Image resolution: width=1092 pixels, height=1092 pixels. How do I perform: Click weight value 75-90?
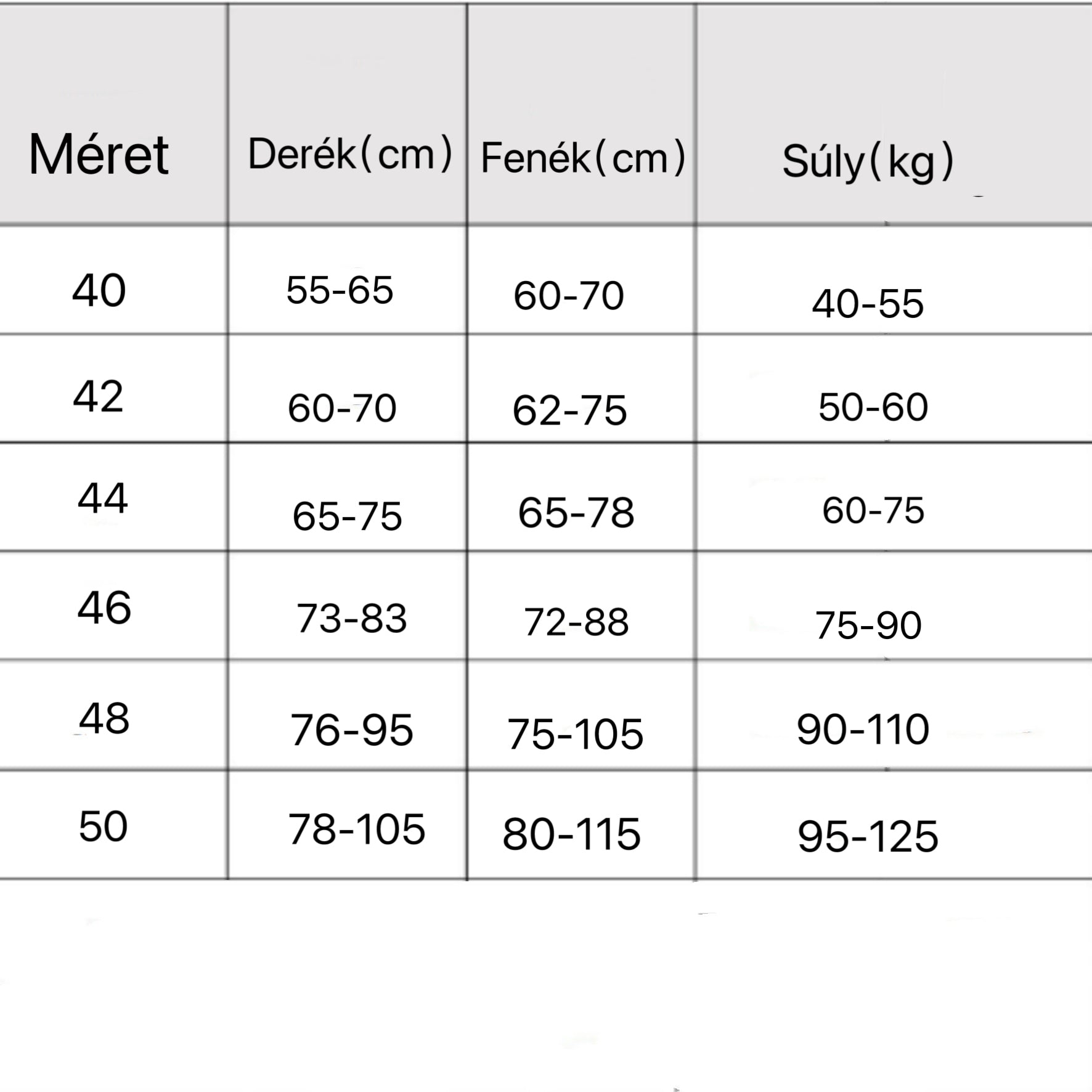pos(868,625)
